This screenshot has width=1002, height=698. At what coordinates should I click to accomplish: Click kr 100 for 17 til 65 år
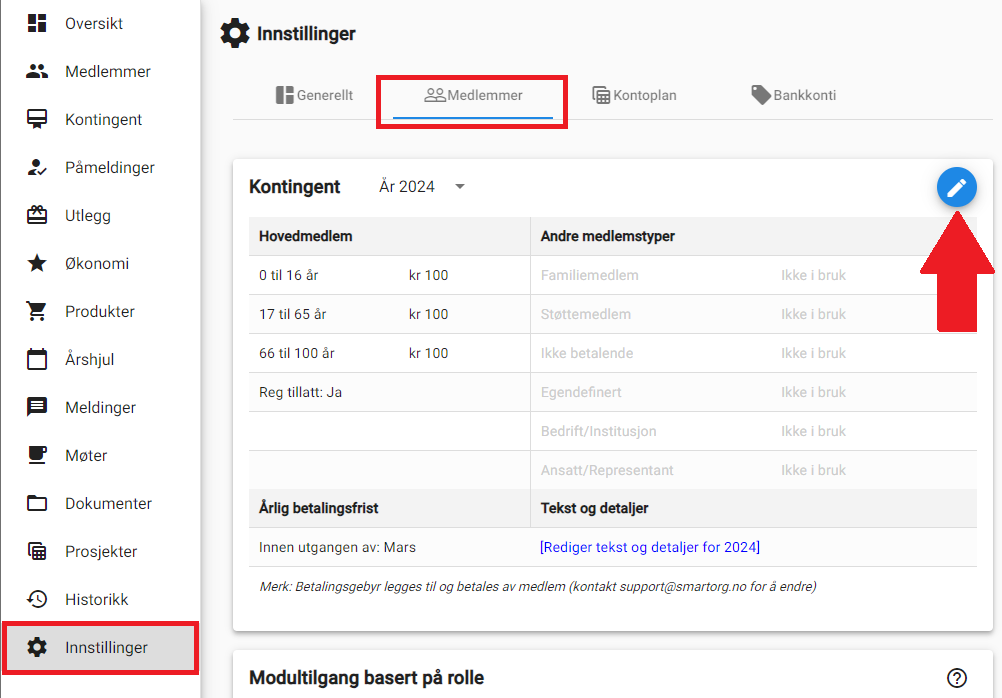tap(428, 314)
